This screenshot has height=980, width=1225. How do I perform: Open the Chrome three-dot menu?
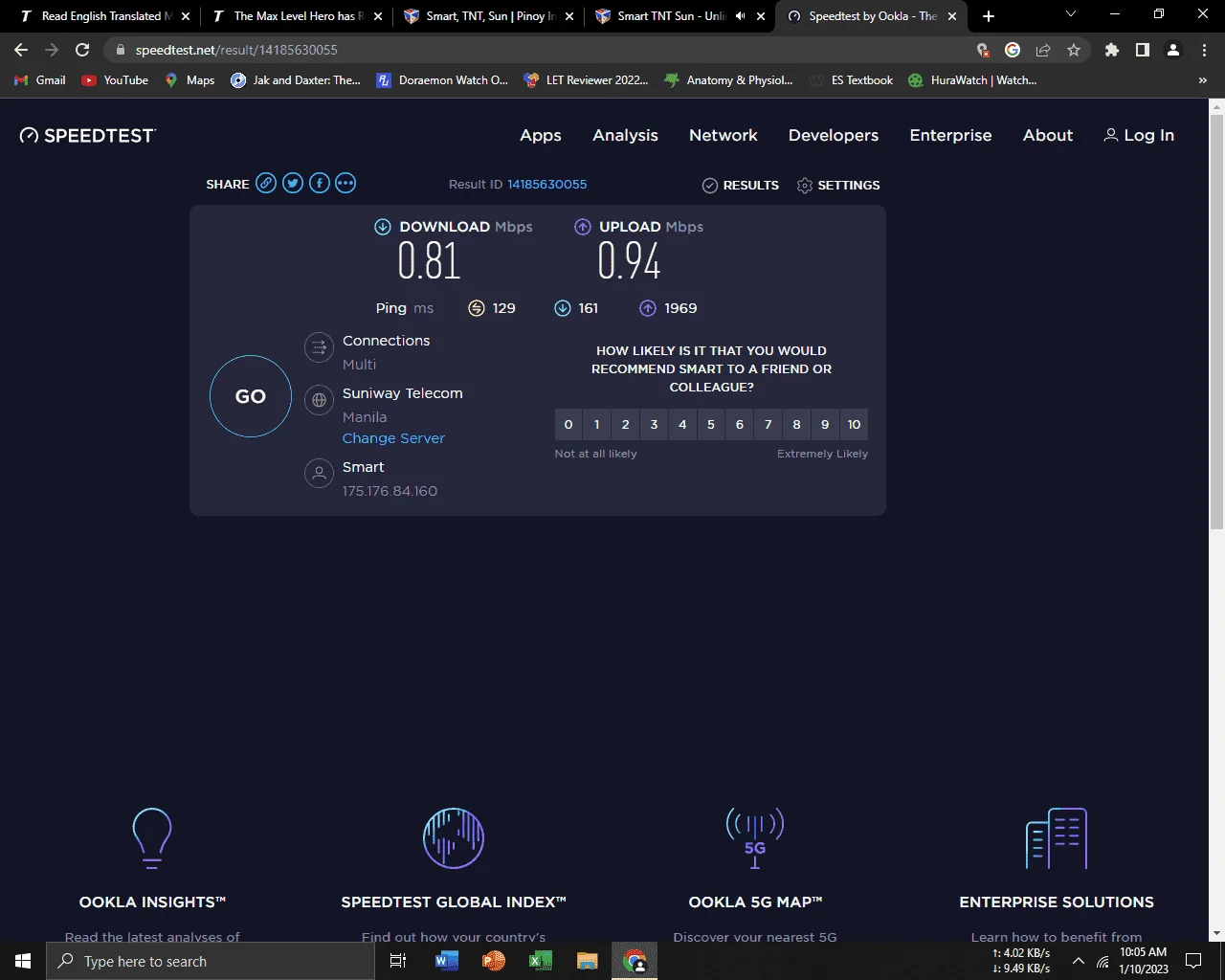(x=1204, y=50)
